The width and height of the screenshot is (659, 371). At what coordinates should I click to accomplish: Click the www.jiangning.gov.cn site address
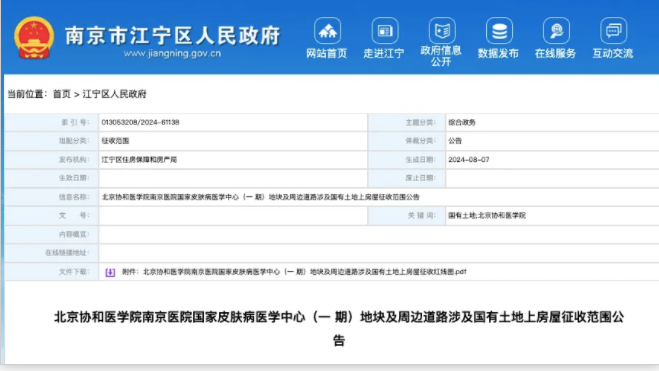click(172, 54)
